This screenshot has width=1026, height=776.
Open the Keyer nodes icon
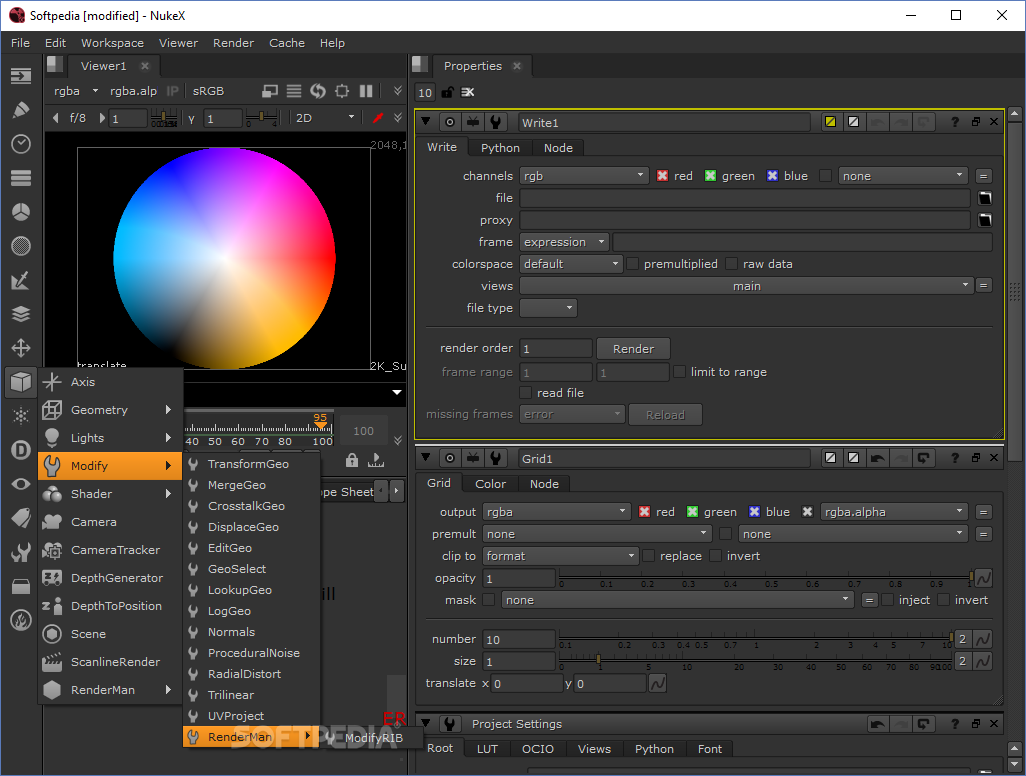[x=21, y=280]
